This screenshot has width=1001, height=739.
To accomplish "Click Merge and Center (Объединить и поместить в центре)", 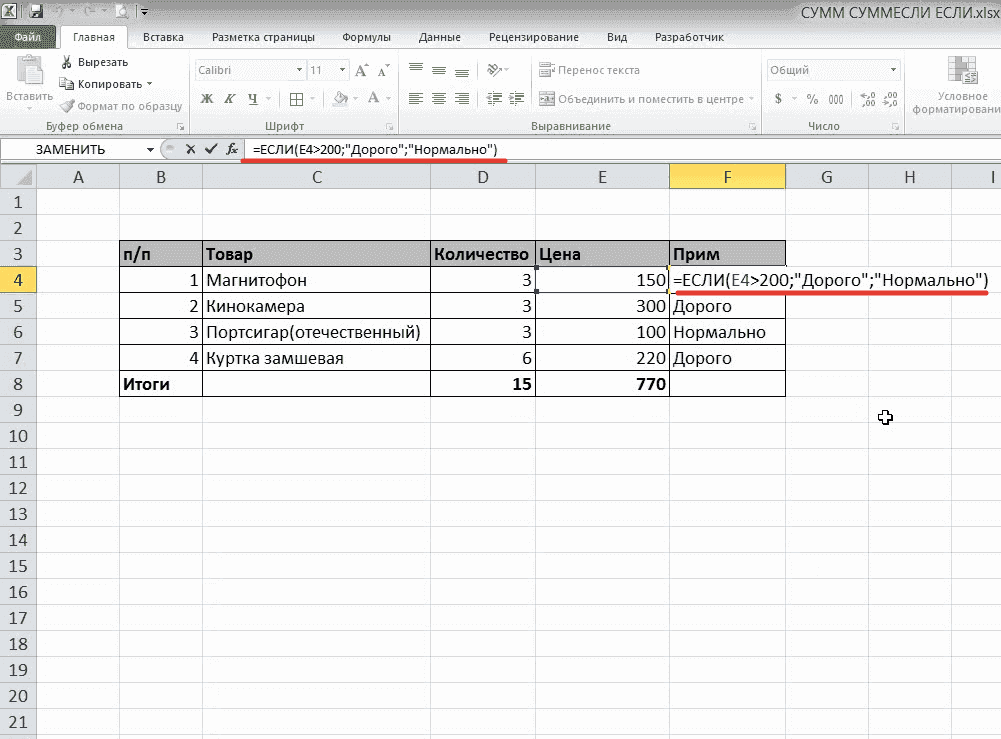I will pos(642,99).
